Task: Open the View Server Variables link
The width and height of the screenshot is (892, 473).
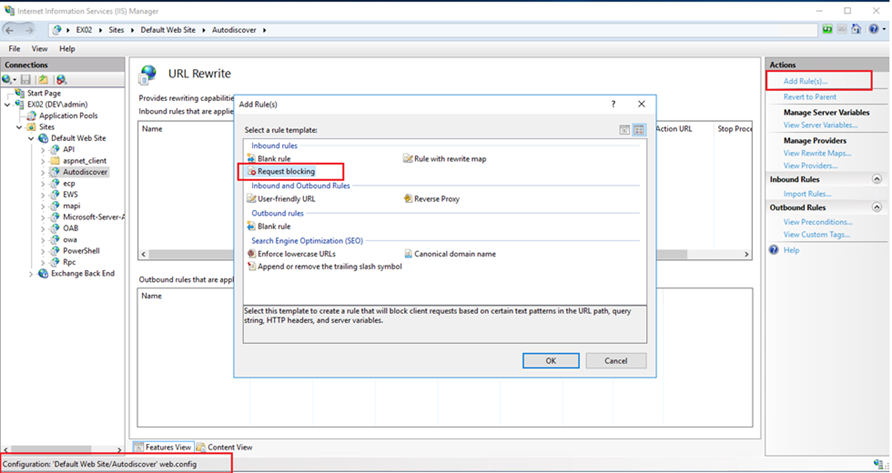Action: [820, 125]
